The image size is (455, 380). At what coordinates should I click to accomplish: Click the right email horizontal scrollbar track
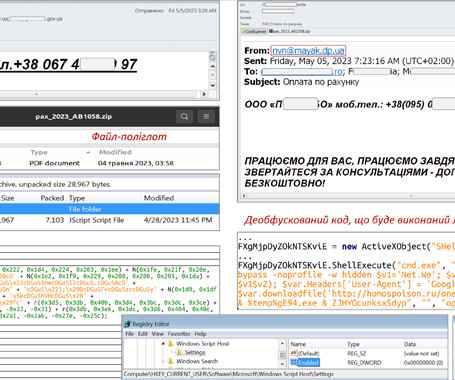click(350, 196)
